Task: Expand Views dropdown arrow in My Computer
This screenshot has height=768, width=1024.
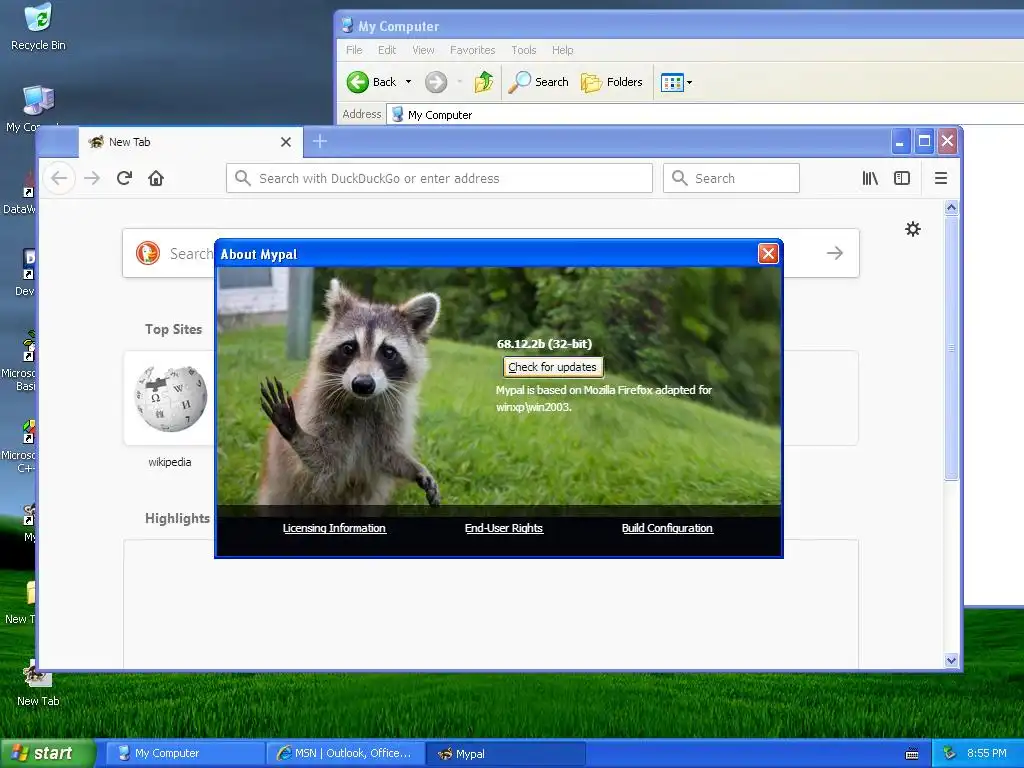Action: click(x=690, y=83)
